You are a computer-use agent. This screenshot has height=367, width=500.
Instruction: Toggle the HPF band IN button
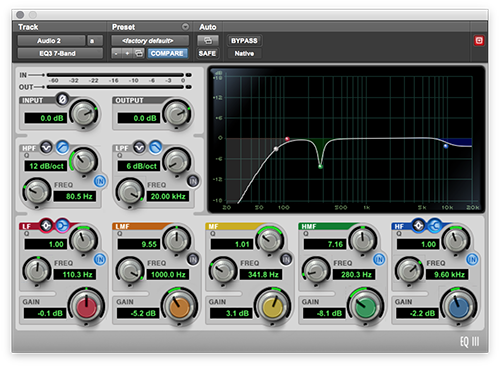point(100,181)
